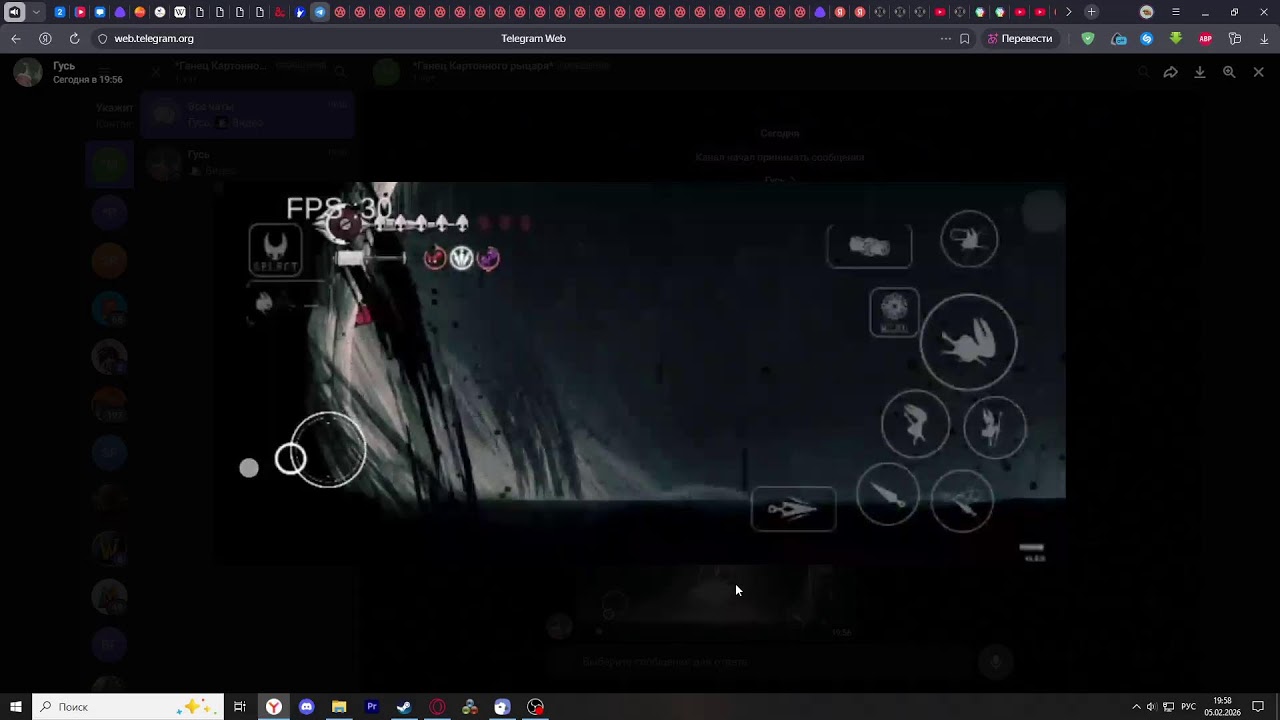Close the Telegram media viewer
Viewport: 1280px width, 720px height.
point(1258,72)
